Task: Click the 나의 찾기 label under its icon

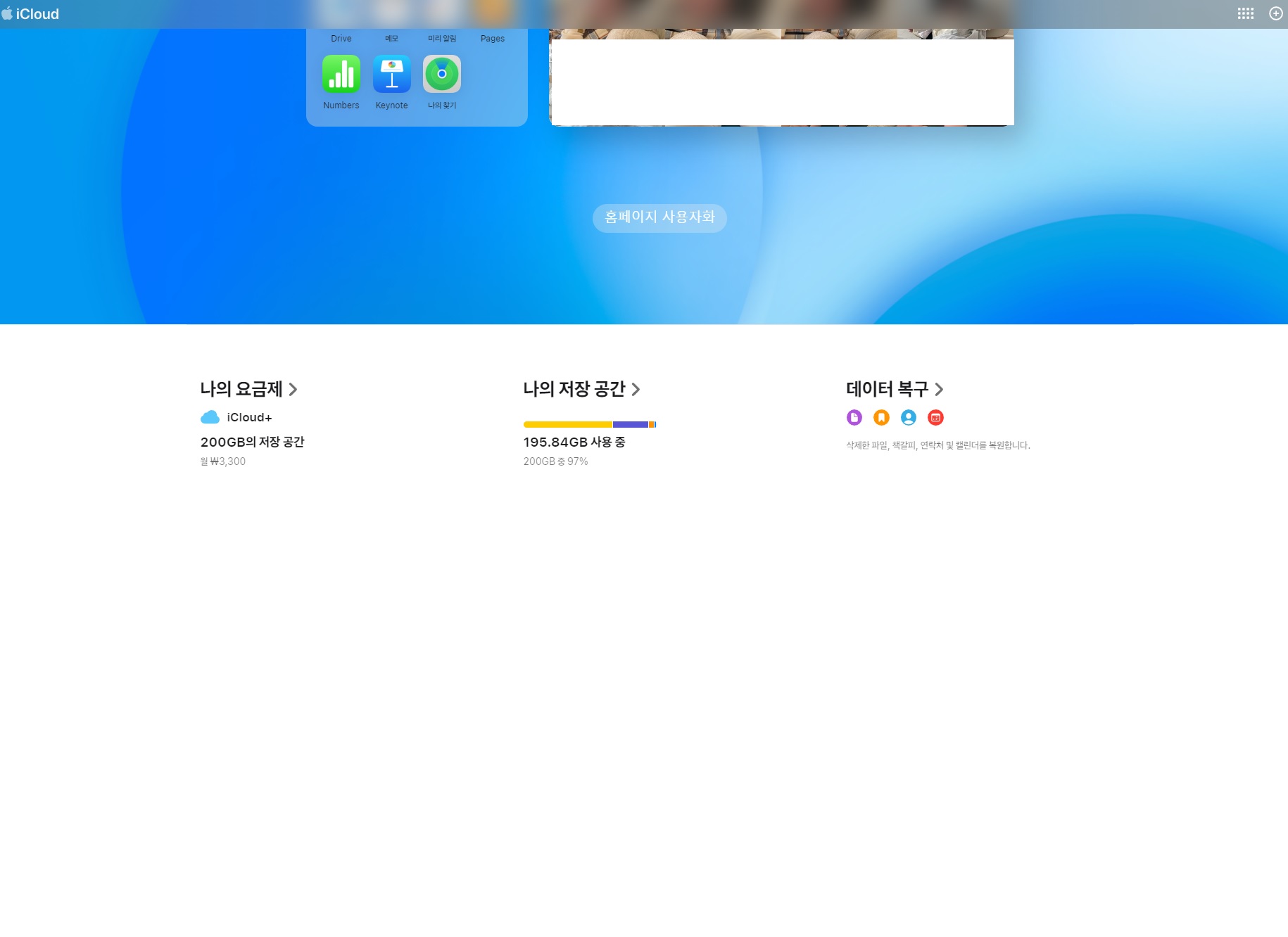Action: [442, 106]
